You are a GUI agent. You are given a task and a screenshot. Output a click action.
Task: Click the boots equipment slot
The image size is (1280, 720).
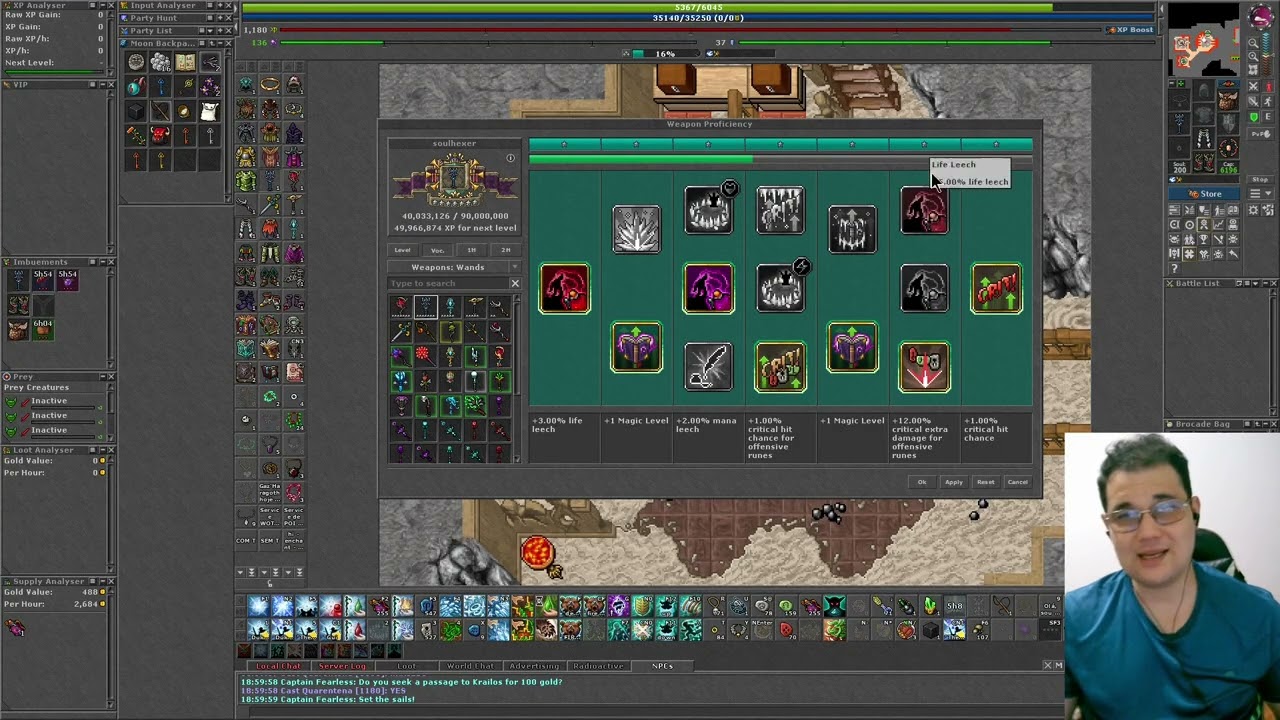click(x=1204, y=162)
